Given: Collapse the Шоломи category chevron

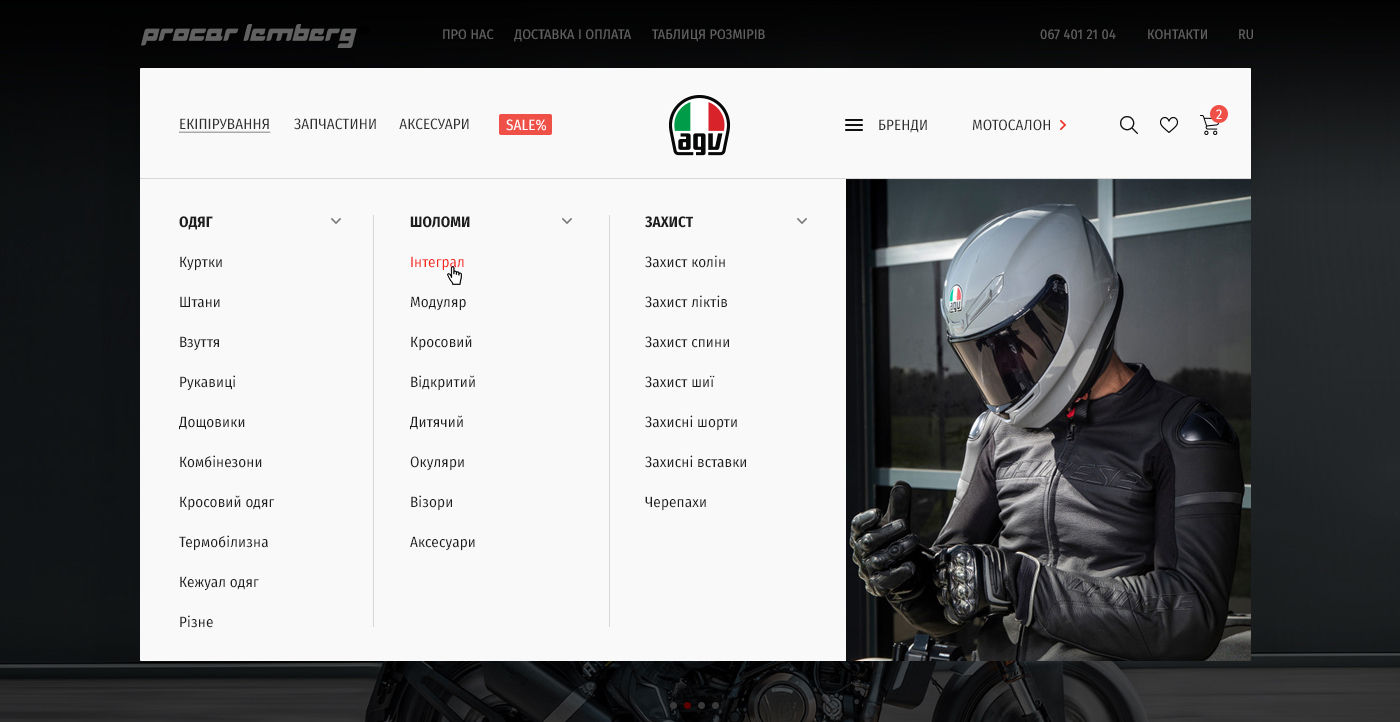Looking at the screenshot, I should point(567,221).
